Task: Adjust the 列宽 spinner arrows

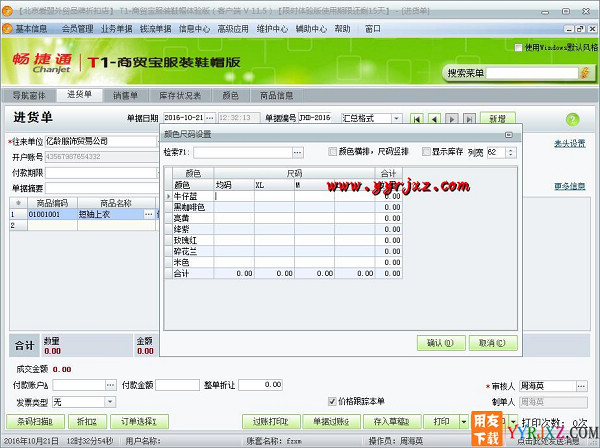Action: (511, 152)
